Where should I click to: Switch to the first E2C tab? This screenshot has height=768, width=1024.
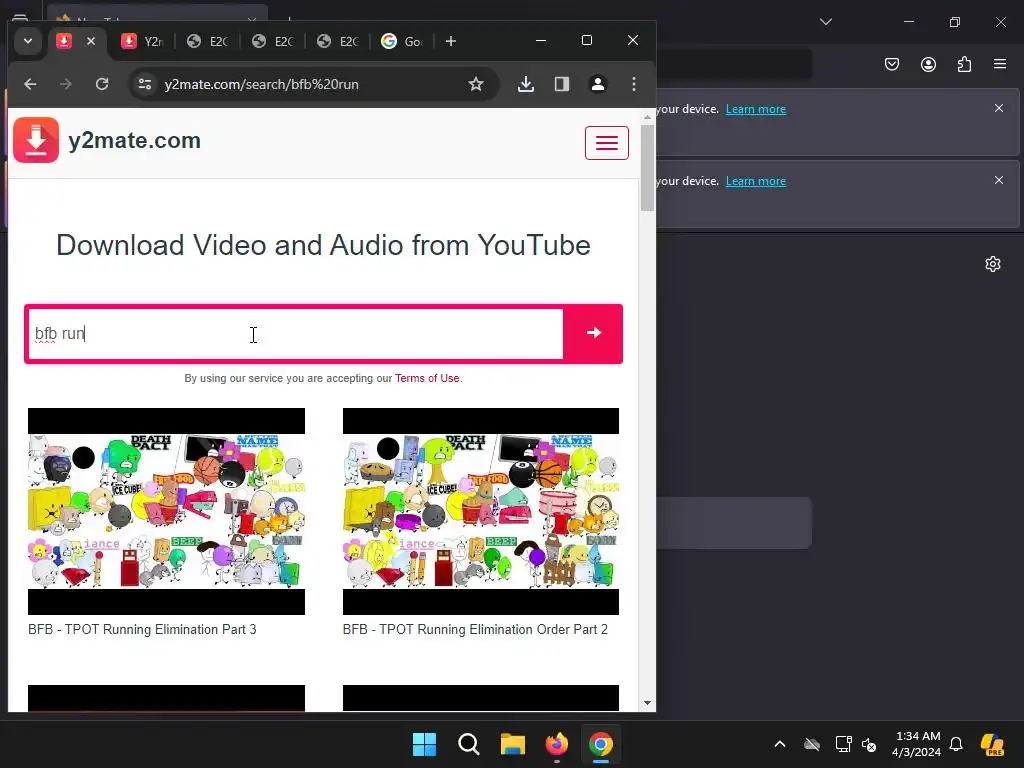click(x=207, y=41)
